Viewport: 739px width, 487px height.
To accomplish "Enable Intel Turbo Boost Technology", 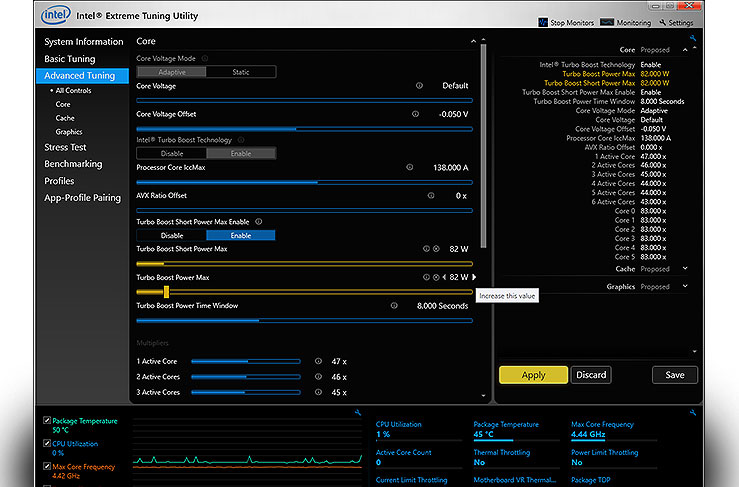I will tap(241, 153).
